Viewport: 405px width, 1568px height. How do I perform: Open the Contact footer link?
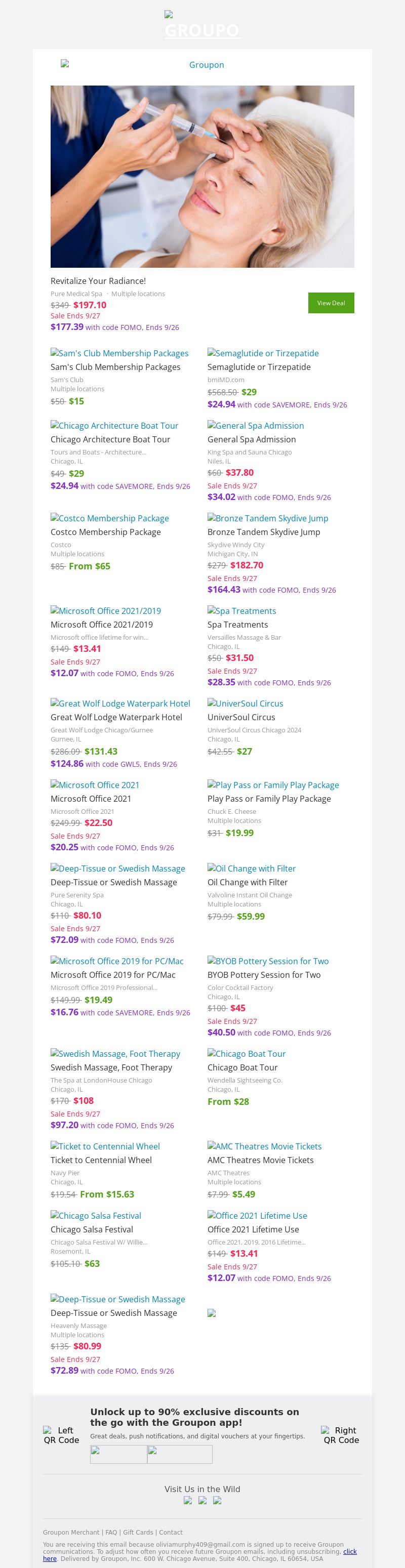(x=171, y=1532)
